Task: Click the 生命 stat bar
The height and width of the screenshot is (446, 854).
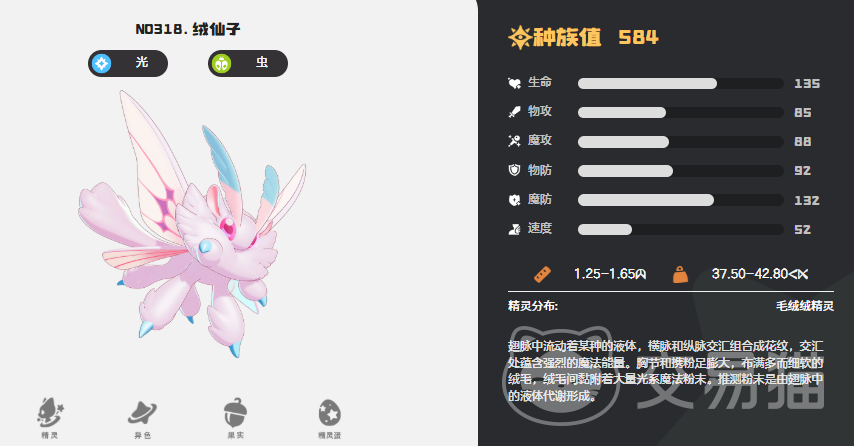Action: pos(680,83)
